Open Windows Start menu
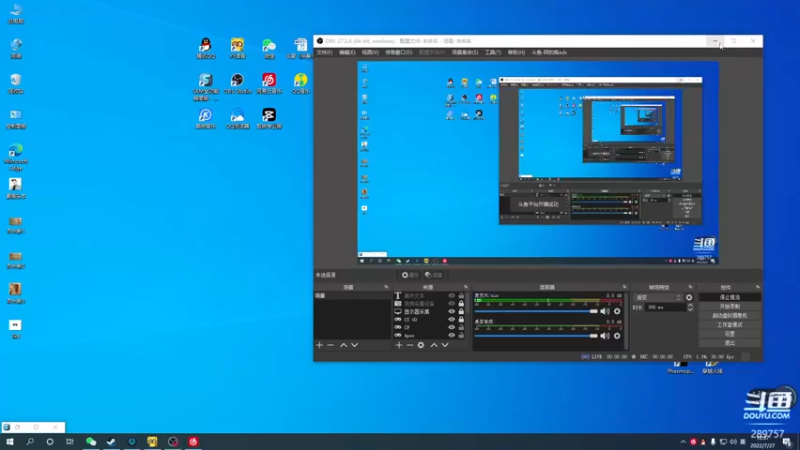Viewport: 800px width, 450px height. 10,442
